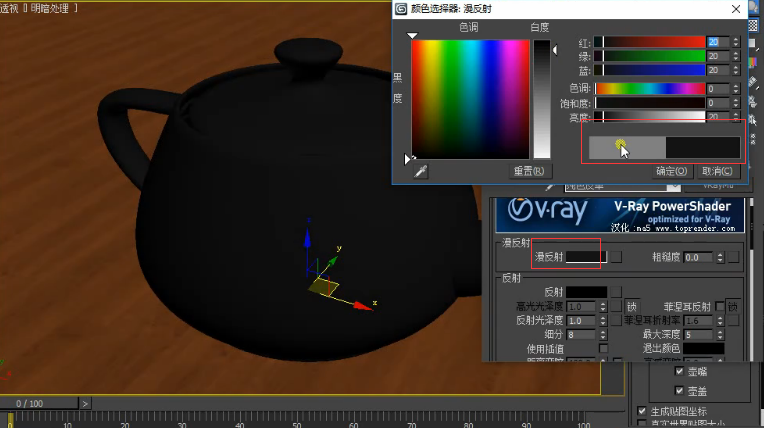Click the Fresnel IOR (菲涅耳折射率) field

point(699,321)
